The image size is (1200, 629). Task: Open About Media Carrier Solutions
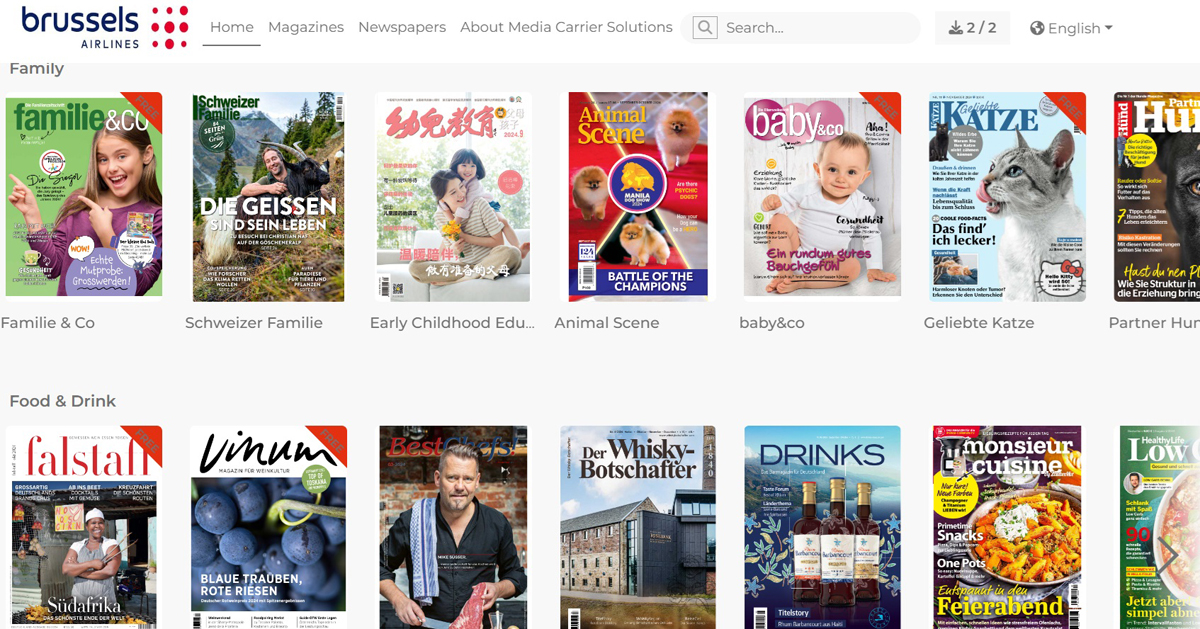coord(566,27)
